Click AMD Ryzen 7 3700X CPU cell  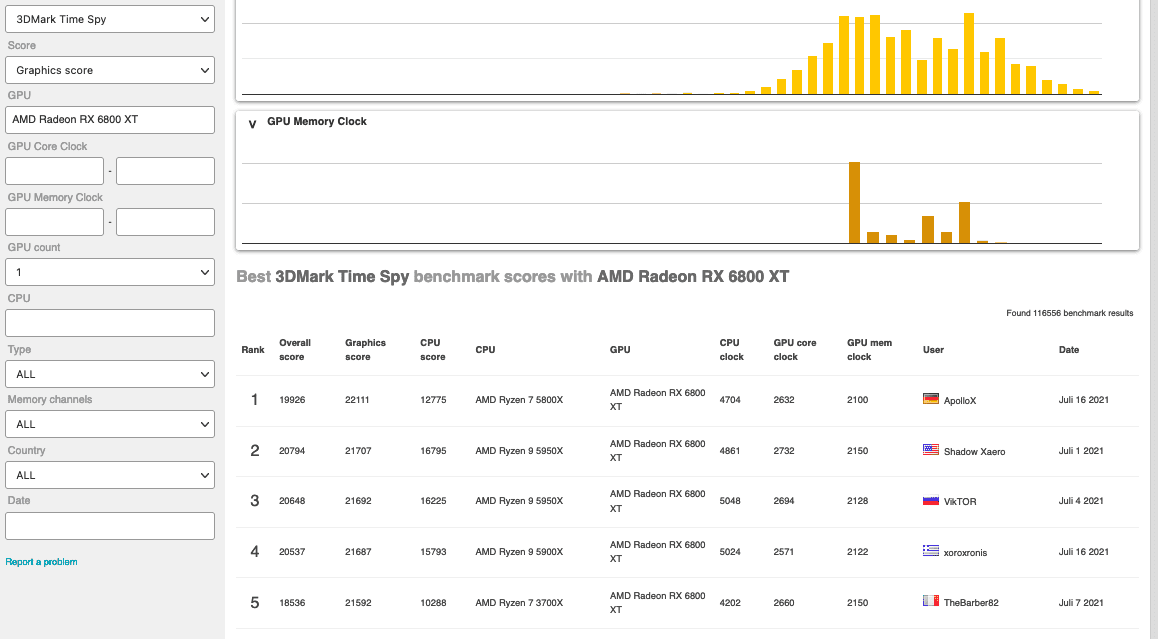point(519,603)
